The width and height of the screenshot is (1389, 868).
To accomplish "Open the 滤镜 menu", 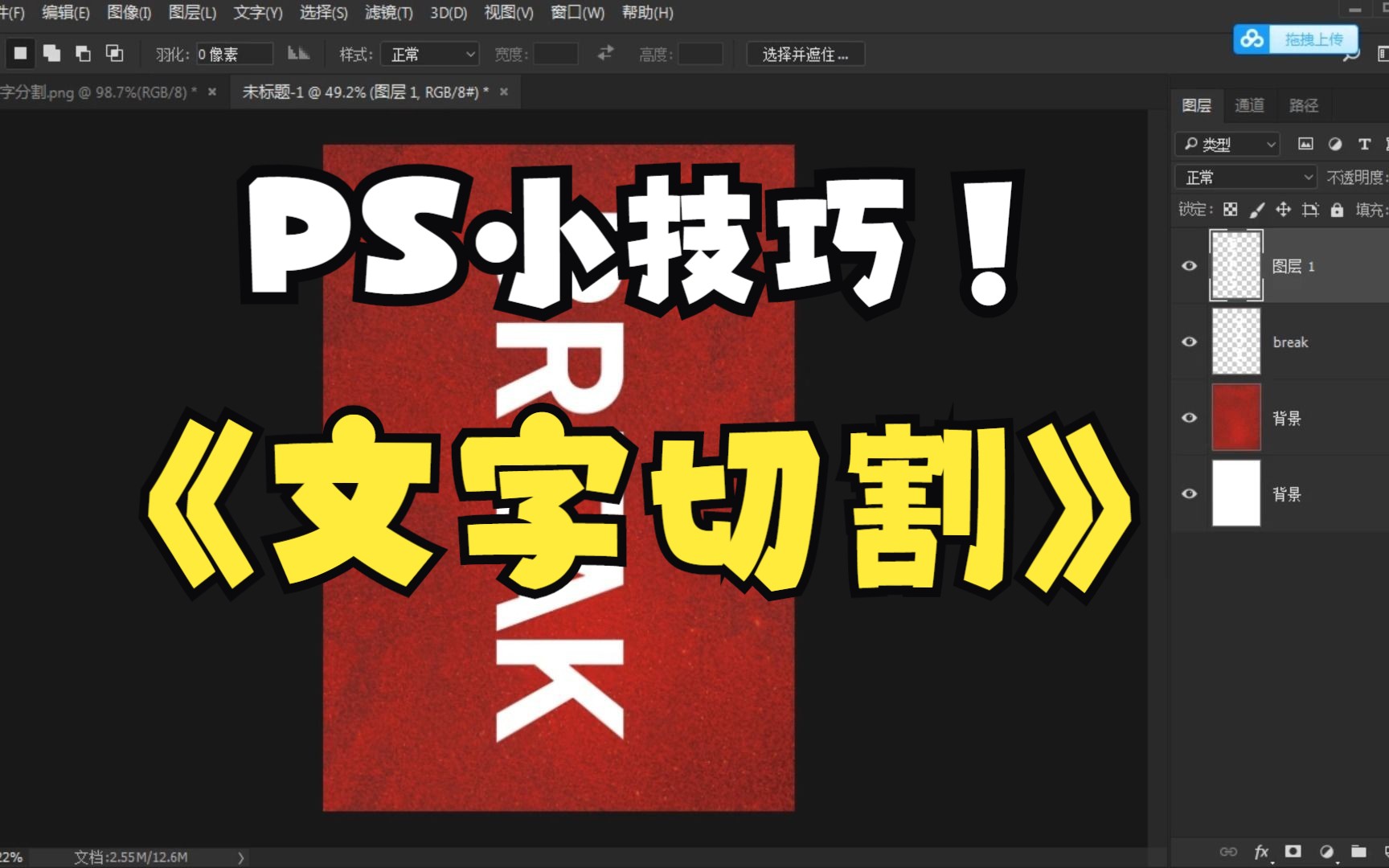I will coord(388,13).
